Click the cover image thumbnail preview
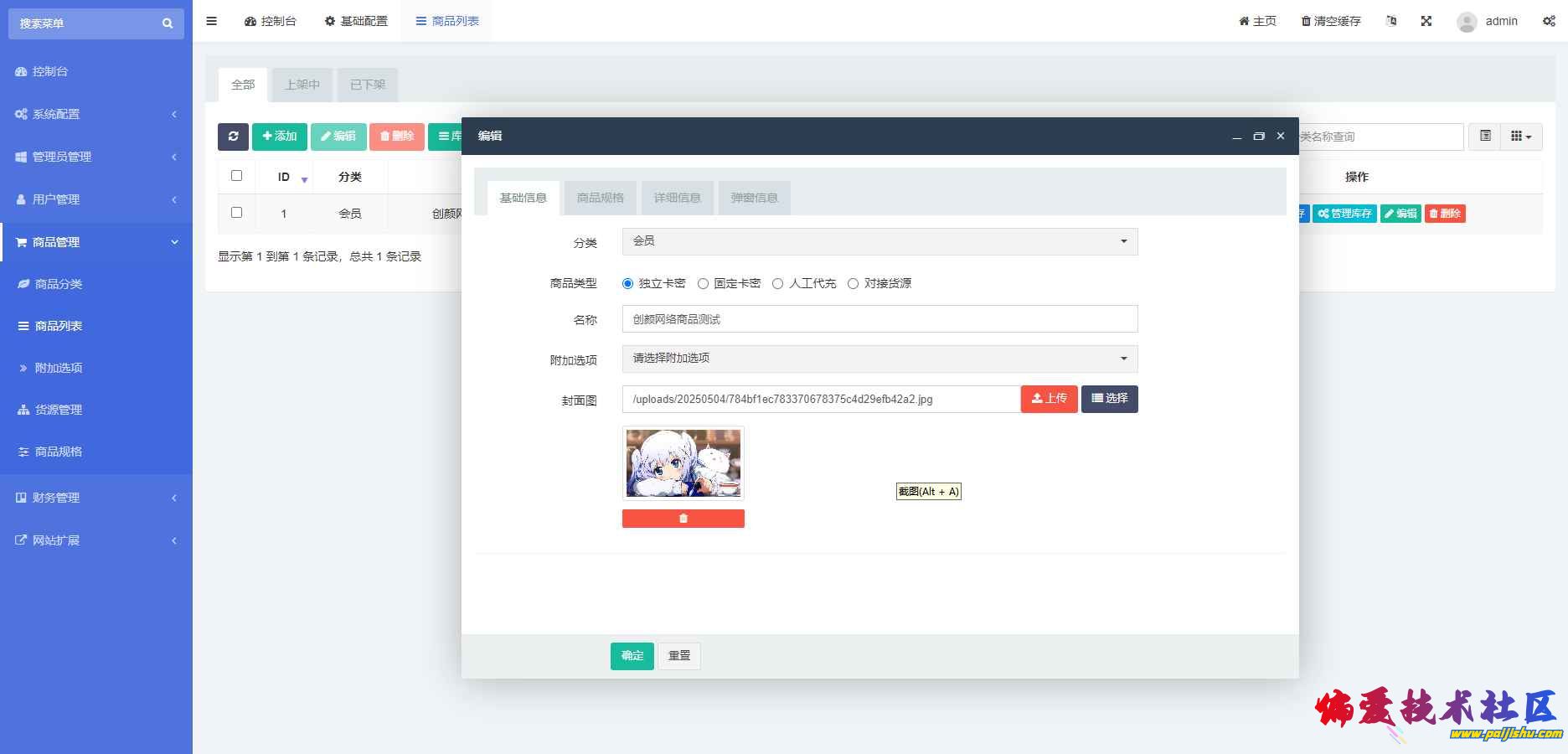The height and width of the screenshot is (754, 1568). (x=683, y=463)
